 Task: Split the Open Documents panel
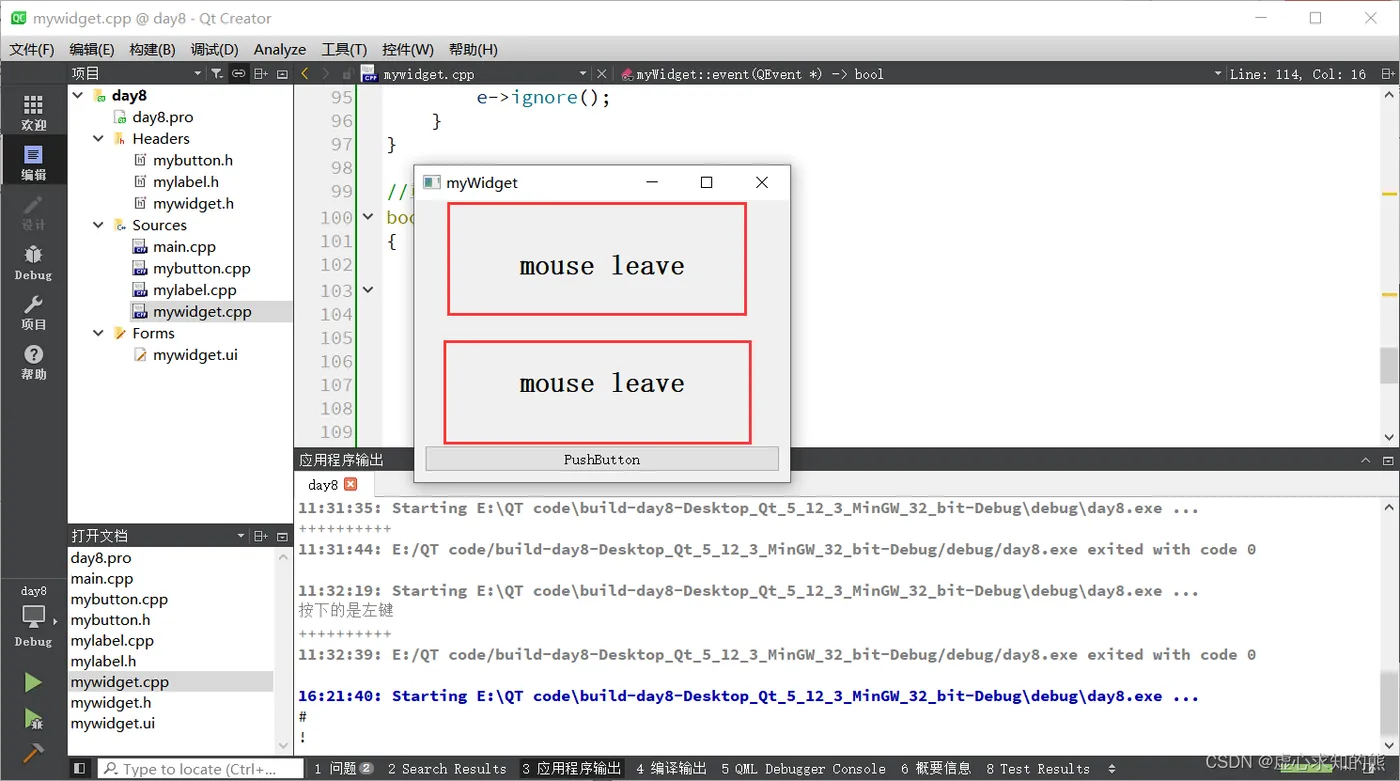[x=260, y=536]
